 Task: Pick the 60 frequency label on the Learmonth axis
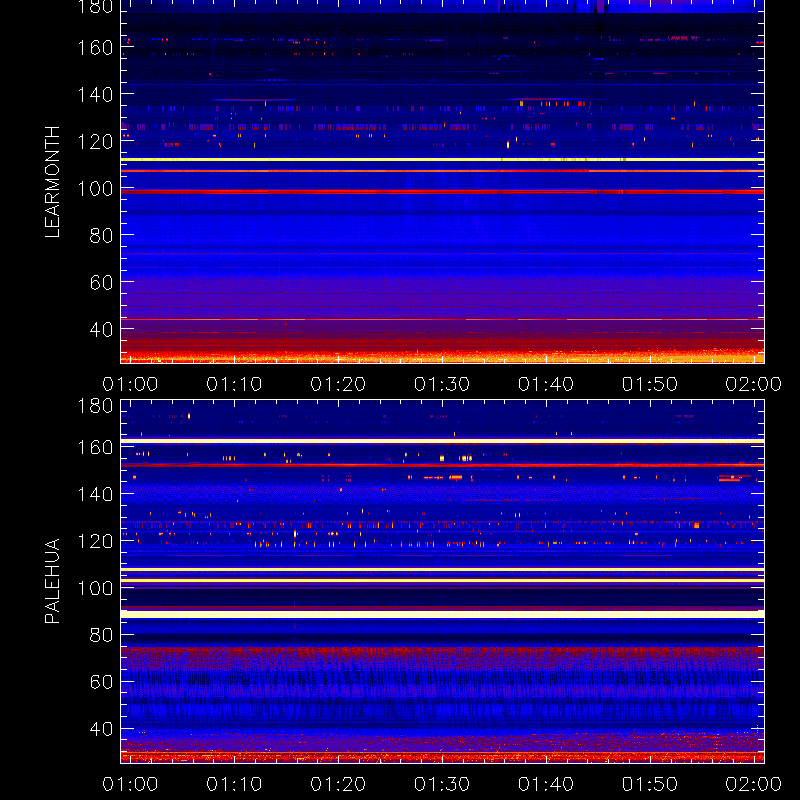[101, 282]
